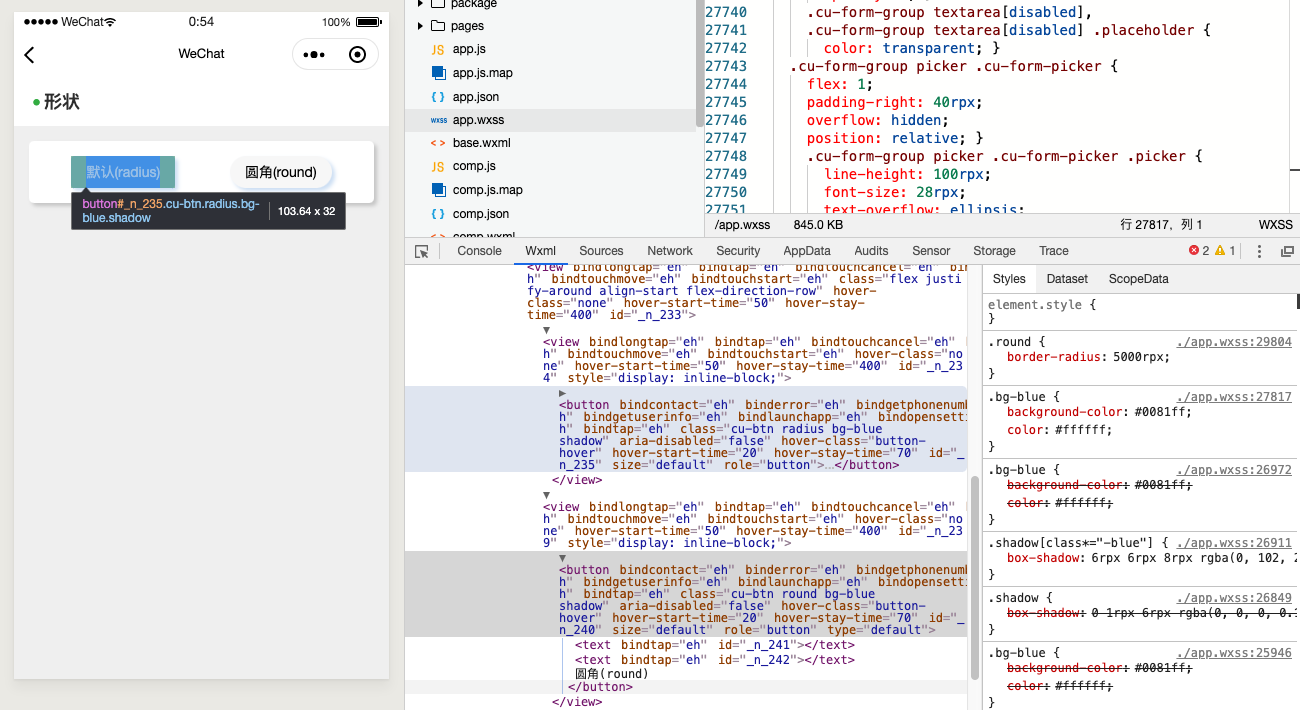Click the .bg-blue background-color #0081ff value
The image size is (1300, 710).
coord(1161,412)
